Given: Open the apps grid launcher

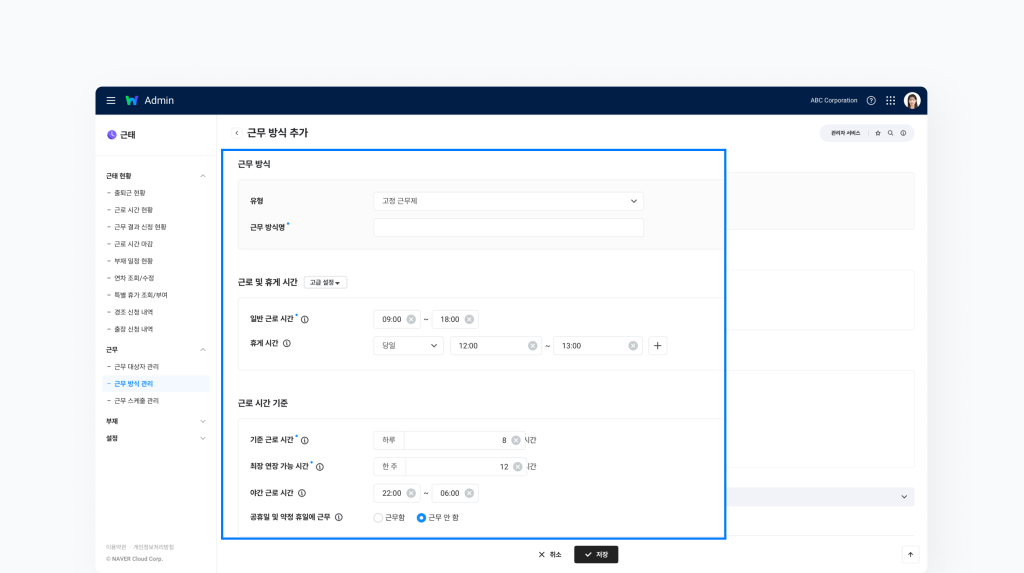Looking at the screenshot, I should (x=890, y=101).
